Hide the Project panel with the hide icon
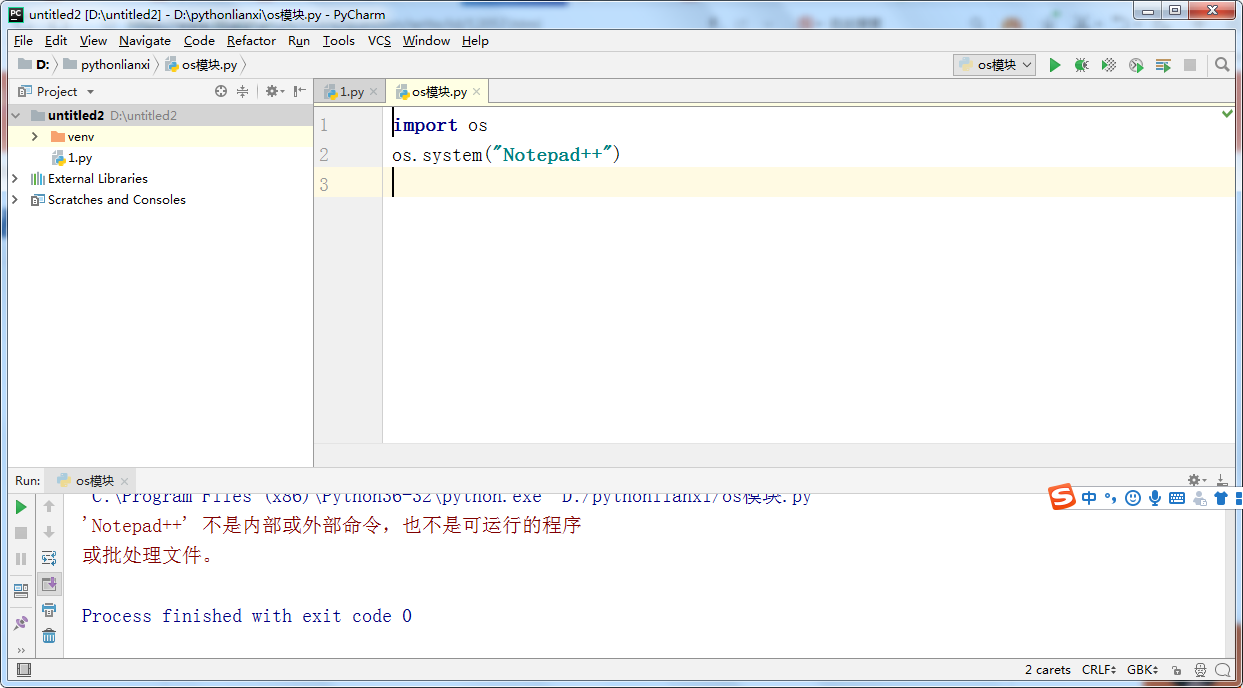 (x=299, y=91)
